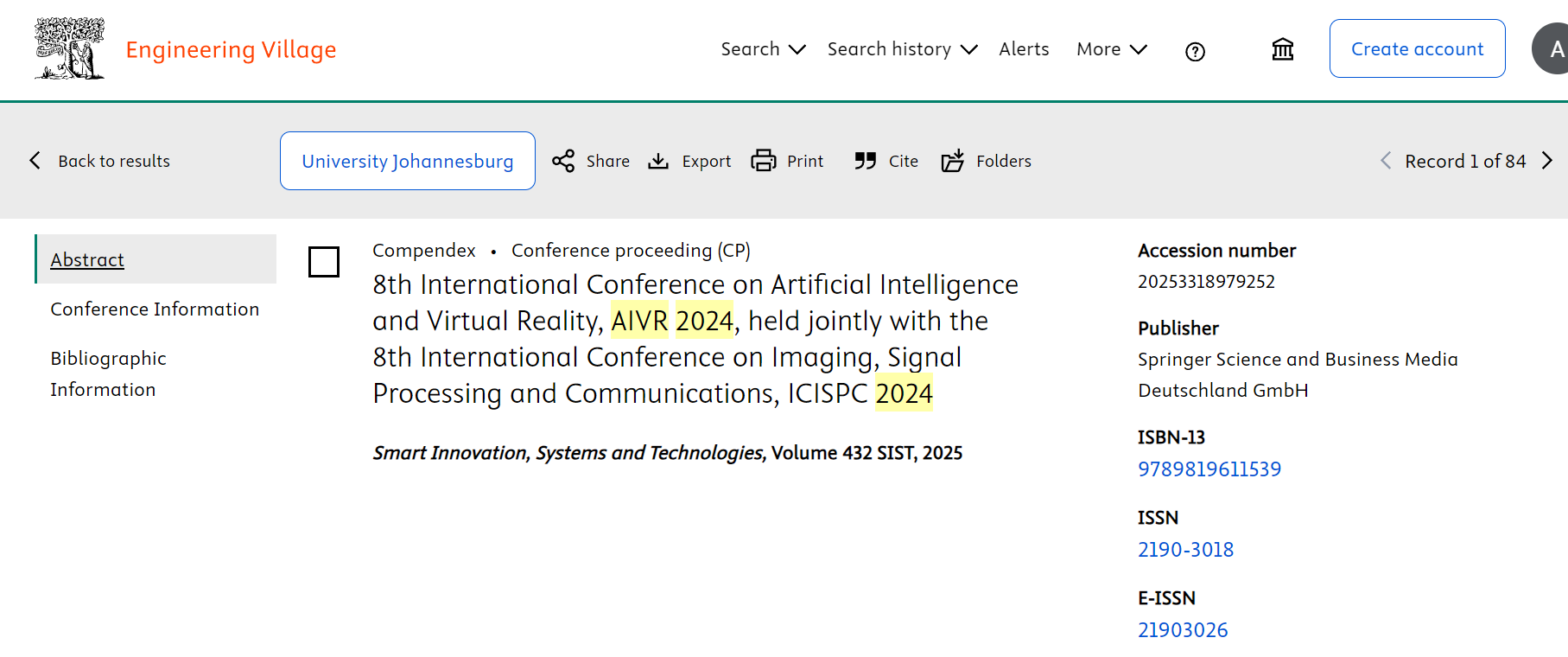Image resolution: width=1568 pixels, height=657 pixels.
Task: Jump to Bibliographic Information section
Action: tap(108, 373)
